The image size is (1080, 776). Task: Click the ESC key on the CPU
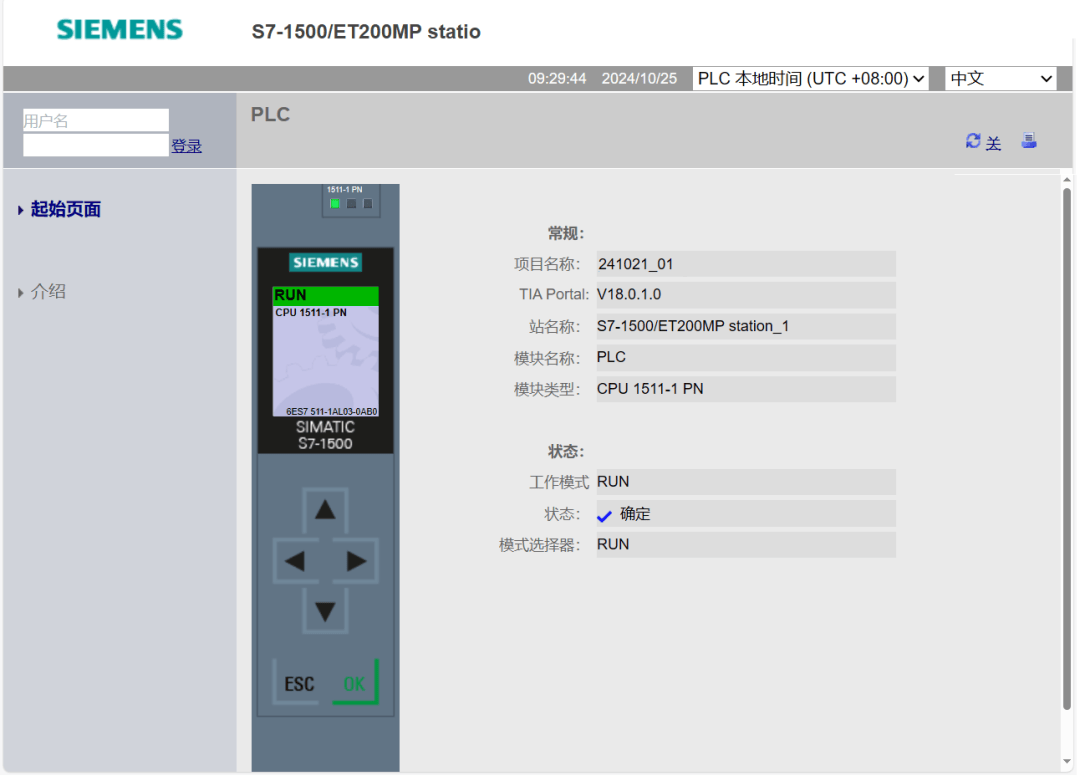(299, 684)
